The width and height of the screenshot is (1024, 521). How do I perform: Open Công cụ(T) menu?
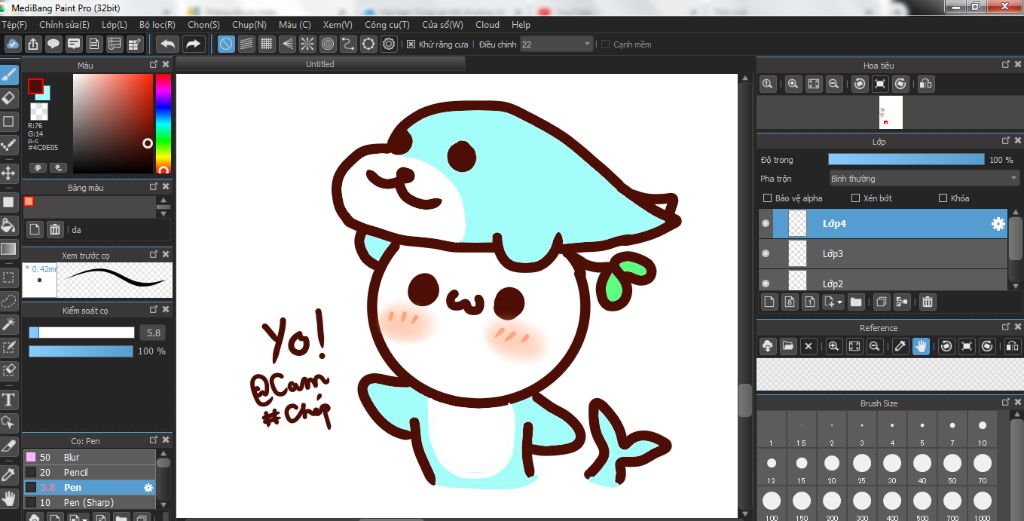tap(387, 25)
